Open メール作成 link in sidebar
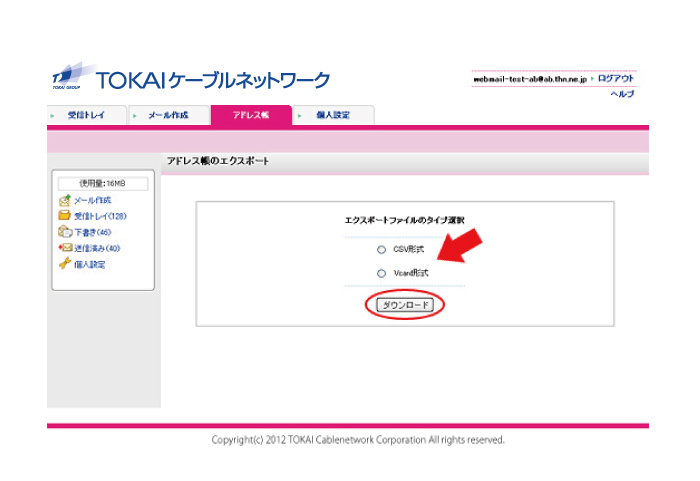This screenshot has height=481, width=700. (x=92, y=200)
